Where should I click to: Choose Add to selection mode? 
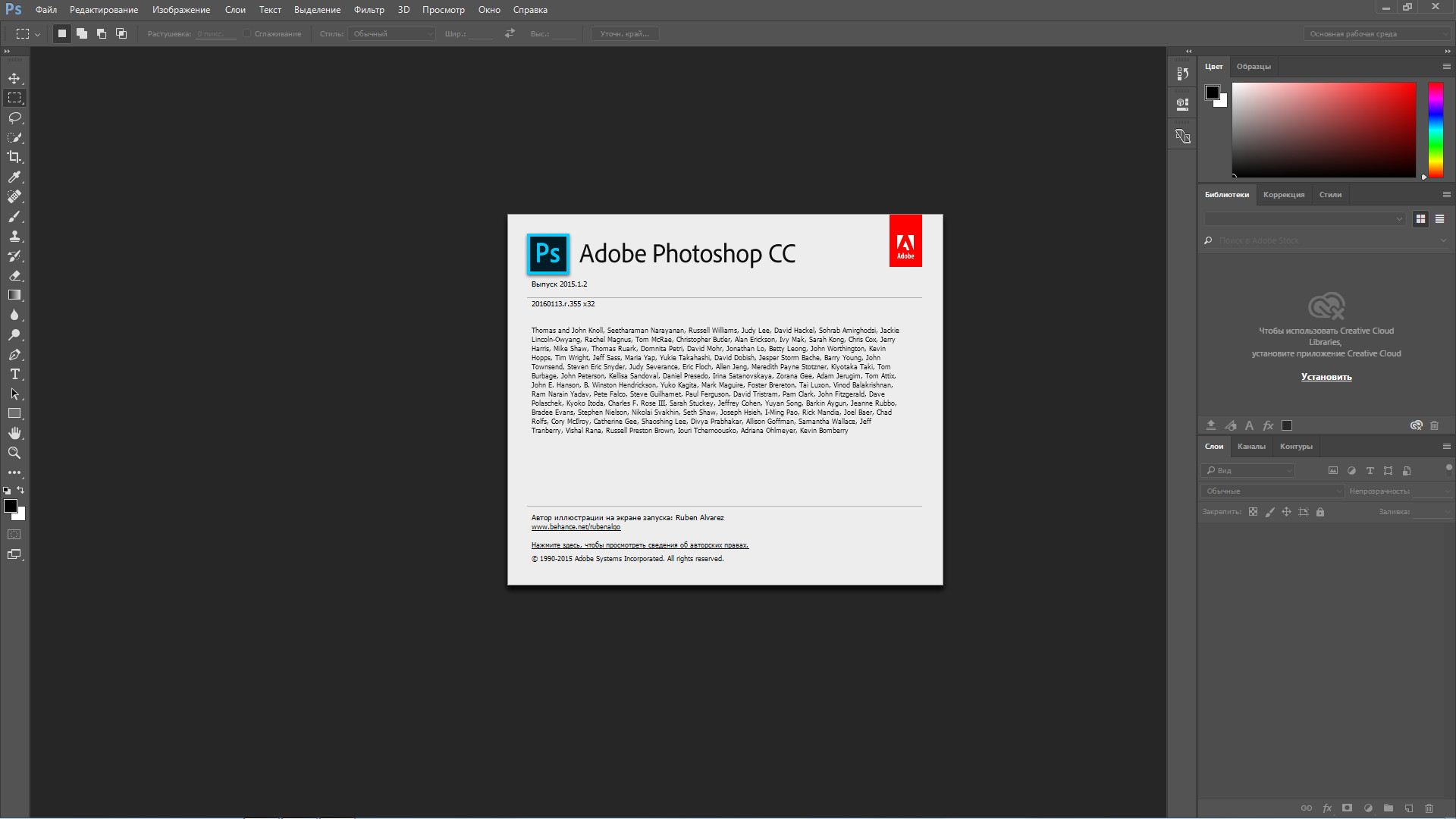[x=82, y=33]
